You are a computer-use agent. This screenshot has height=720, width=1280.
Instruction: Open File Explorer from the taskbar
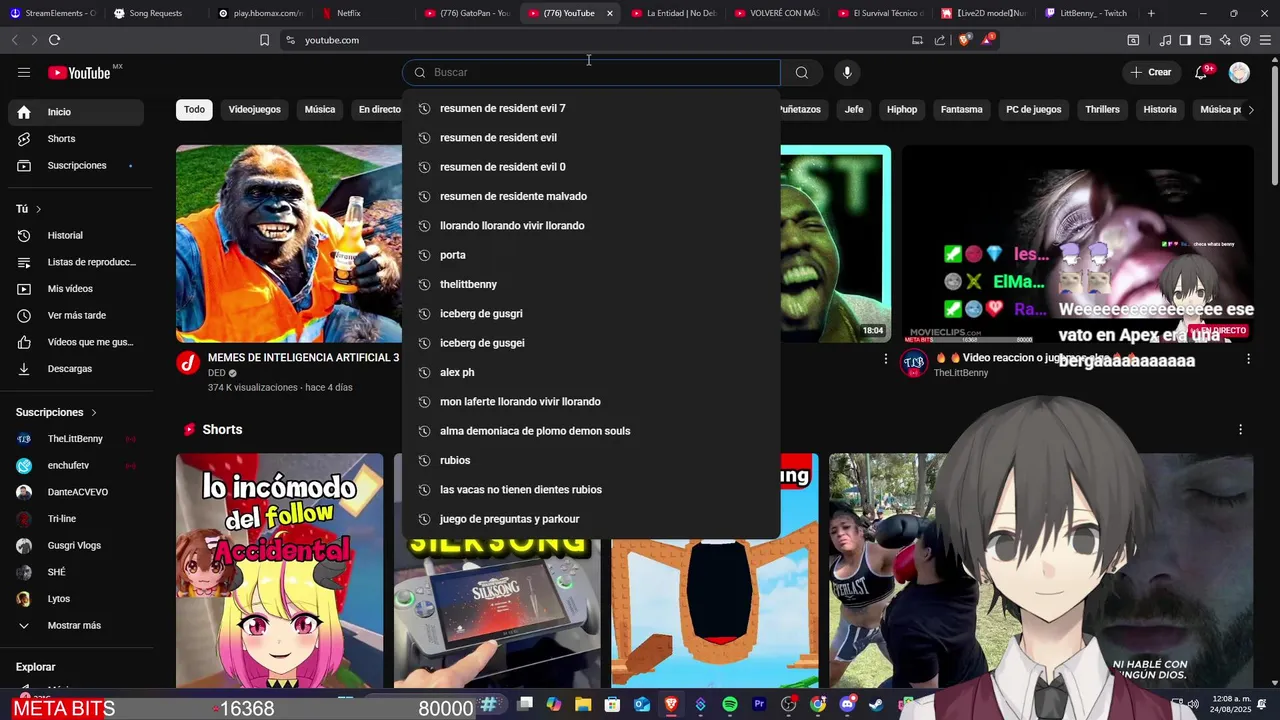pyautogui.click(x=583, y=705)
